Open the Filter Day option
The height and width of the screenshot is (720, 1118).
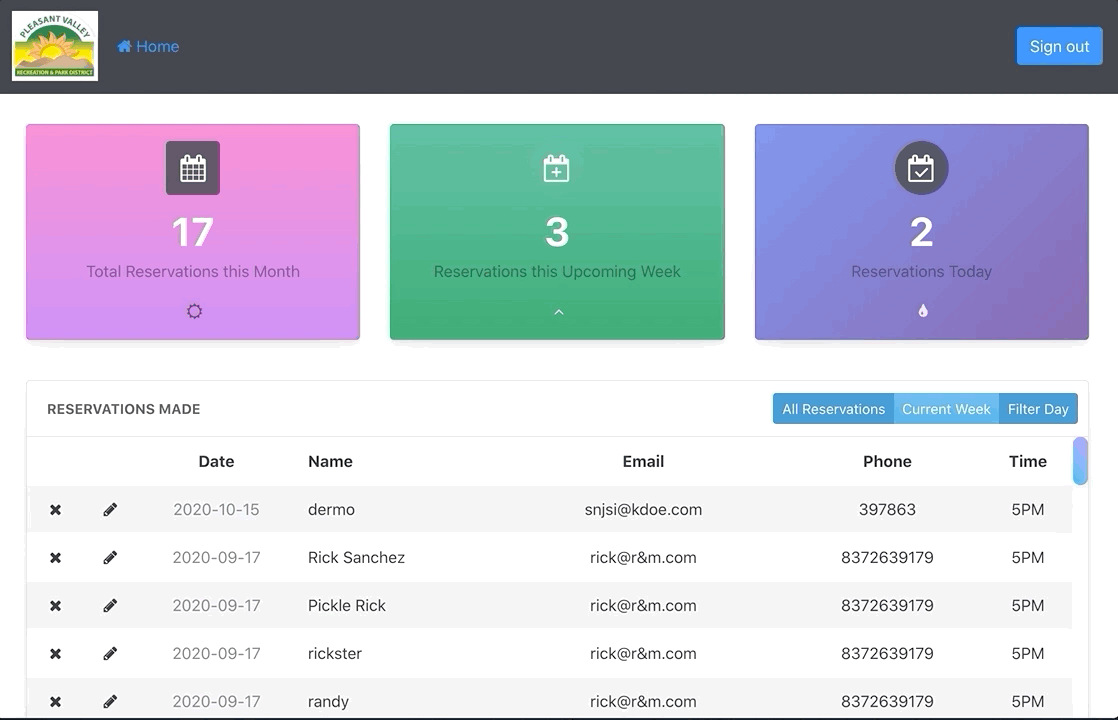tap(1038, 409)
